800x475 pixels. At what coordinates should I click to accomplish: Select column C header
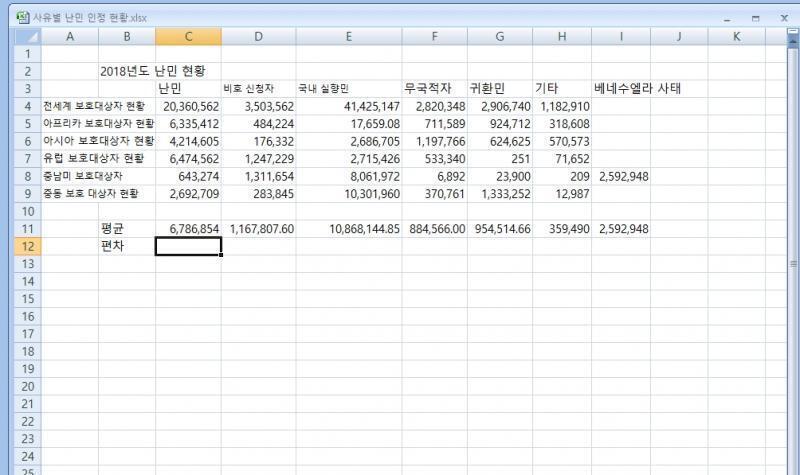(188, 37)
